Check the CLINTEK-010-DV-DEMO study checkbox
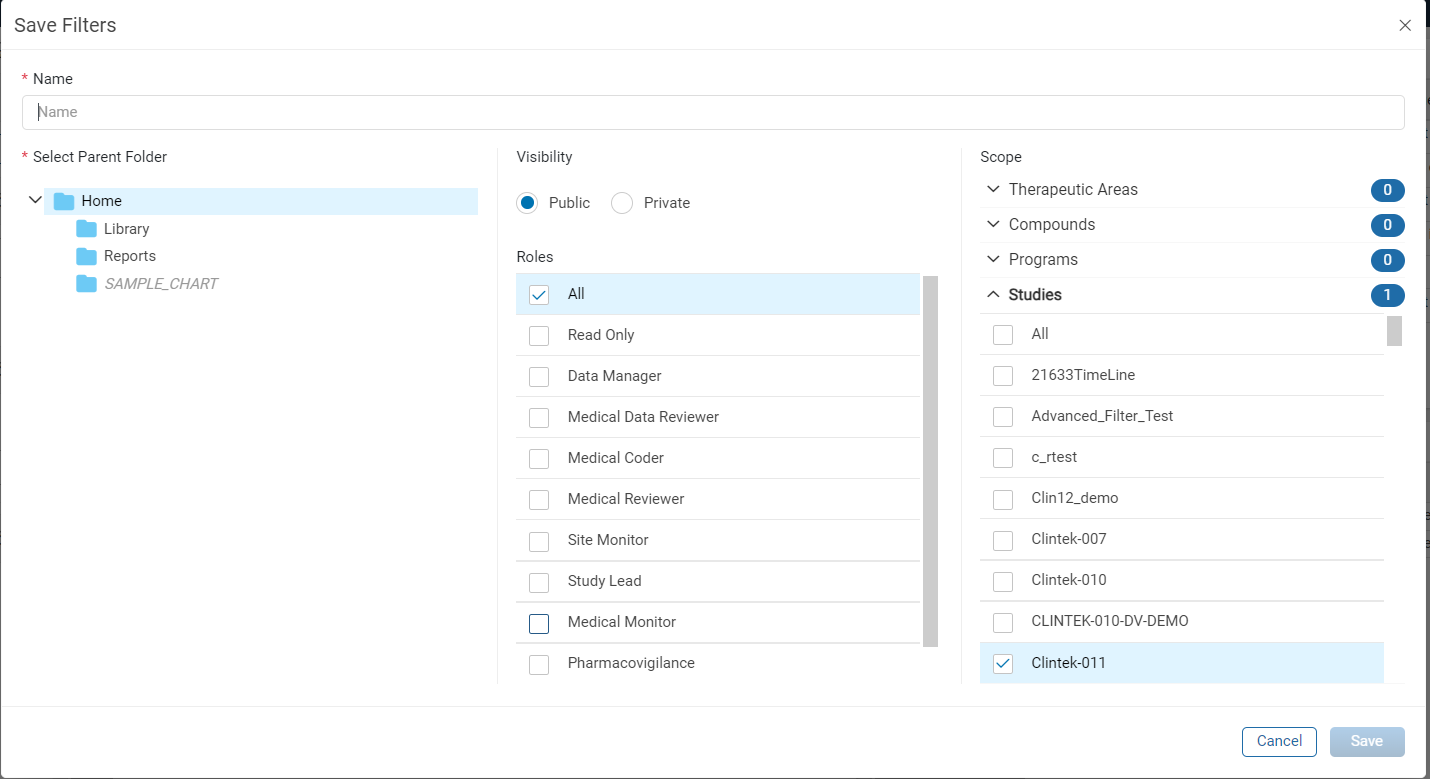 click(x=1003, y=622)
